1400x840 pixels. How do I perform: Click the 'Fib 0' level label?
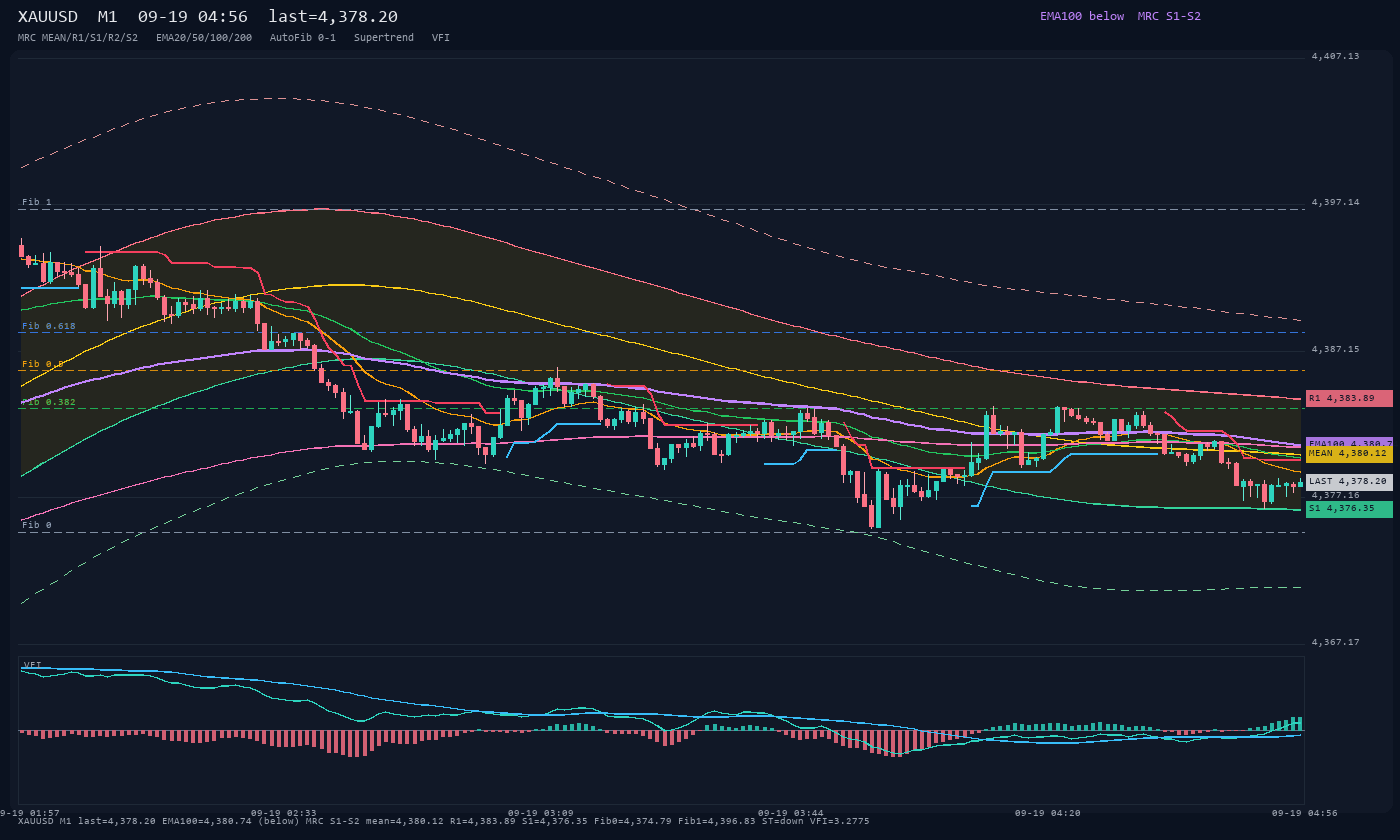point(37,525)
